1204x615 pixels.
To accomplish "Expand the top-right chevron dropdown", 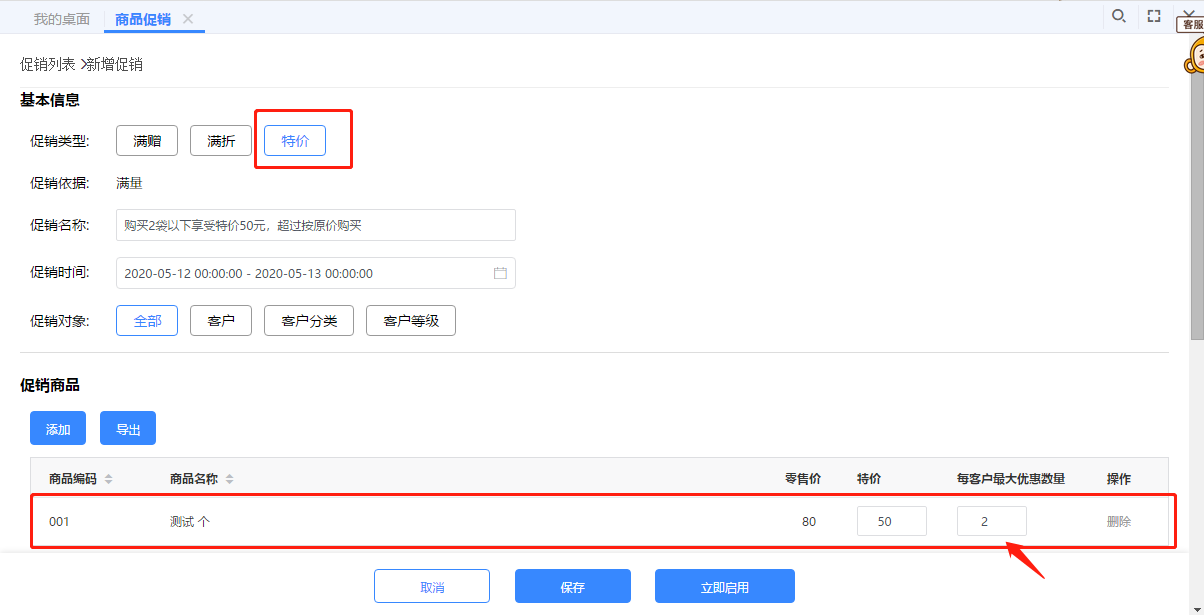I will coord(1189,12).
